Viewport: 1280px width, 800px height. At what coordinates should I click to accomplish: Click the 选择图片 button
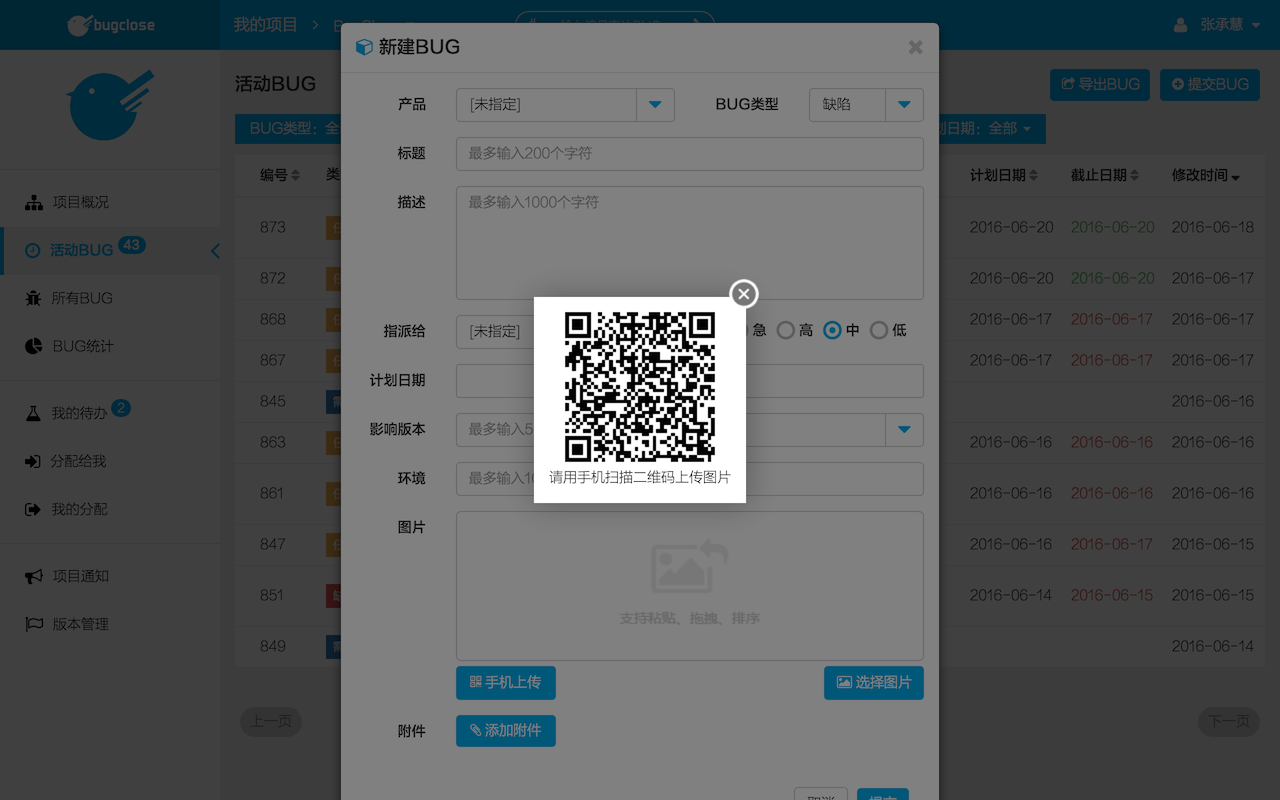[x=873, y=683]
